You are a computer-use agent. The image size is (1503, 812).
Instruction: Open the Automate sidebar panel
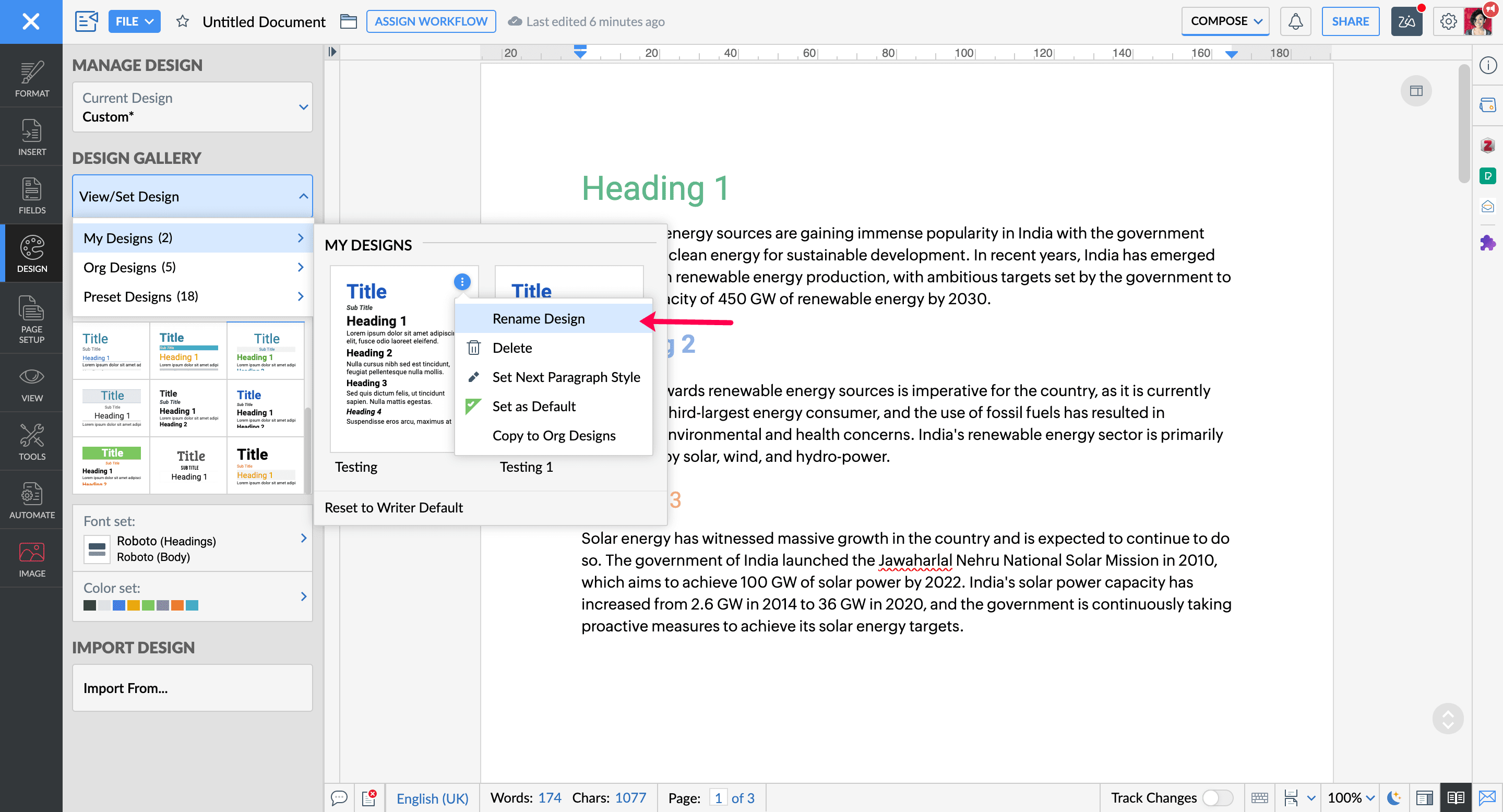(31, 500)
